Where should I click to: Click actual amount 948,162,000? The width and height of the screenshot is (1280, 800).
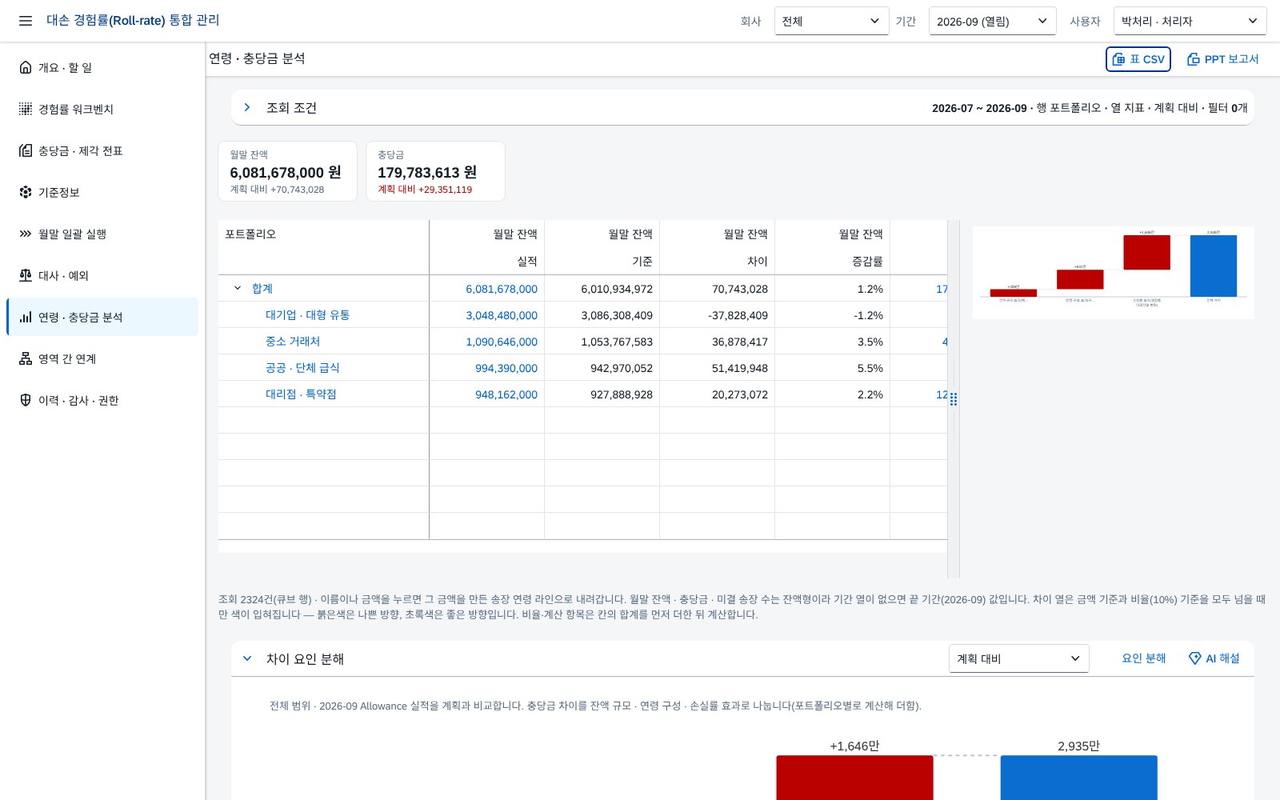[x=506, y=395]
